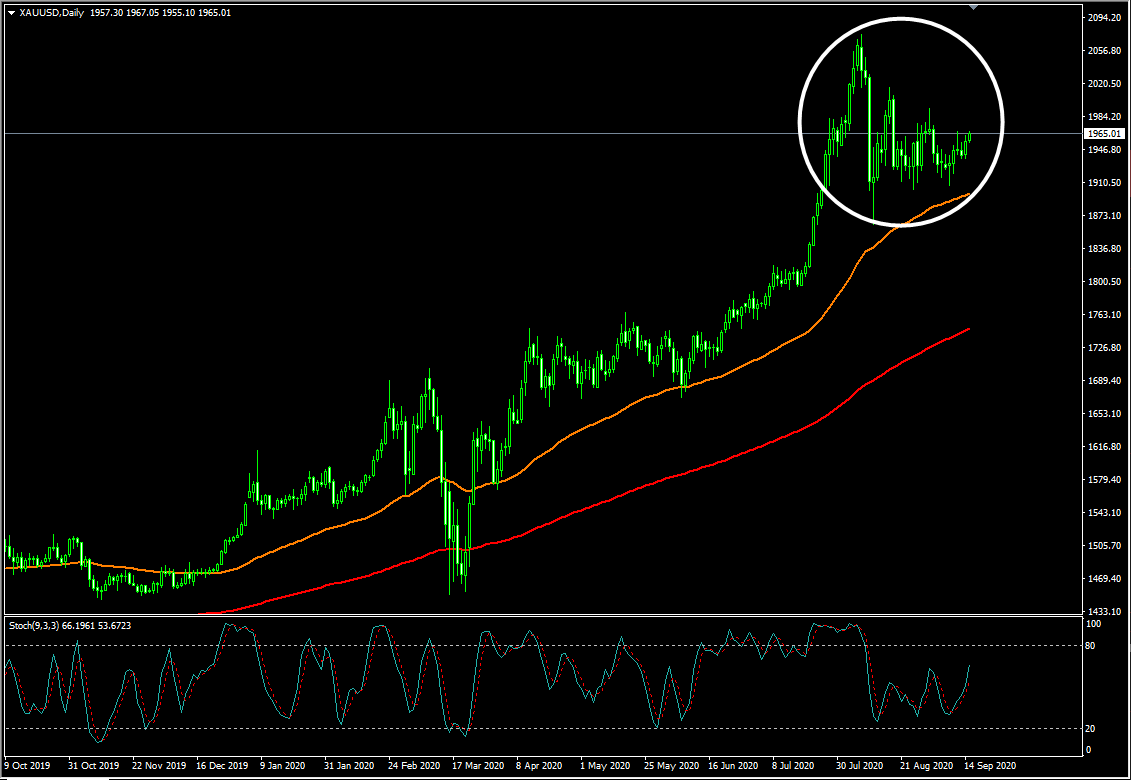Click the 1 May 2020 date label
This screenshot has height=780, width=1131.
[604, 765]
